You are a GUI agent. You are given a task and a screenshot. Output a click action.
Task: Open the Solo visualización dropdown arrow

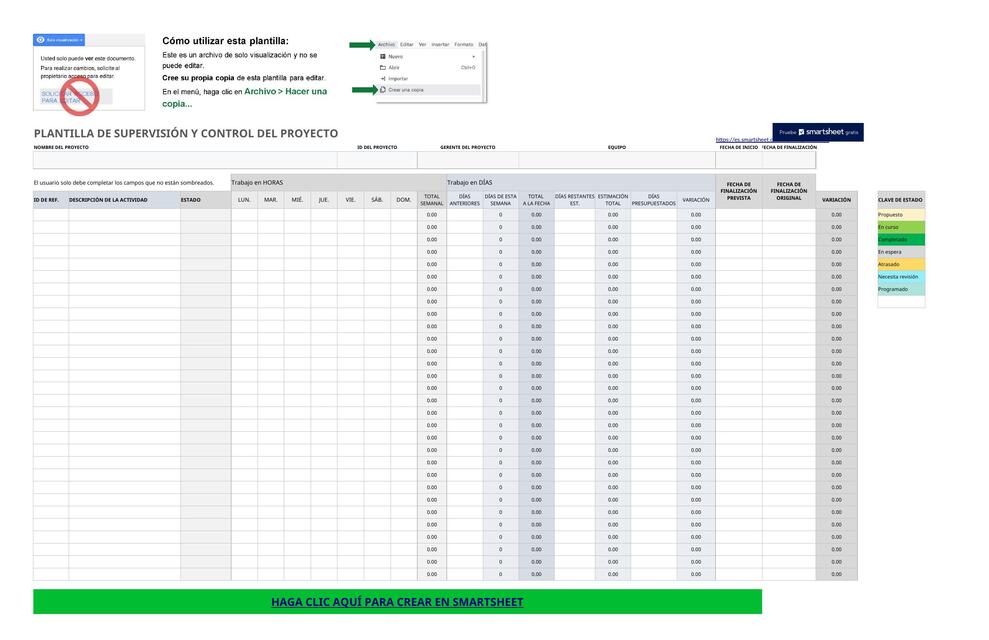pos(81,40)
